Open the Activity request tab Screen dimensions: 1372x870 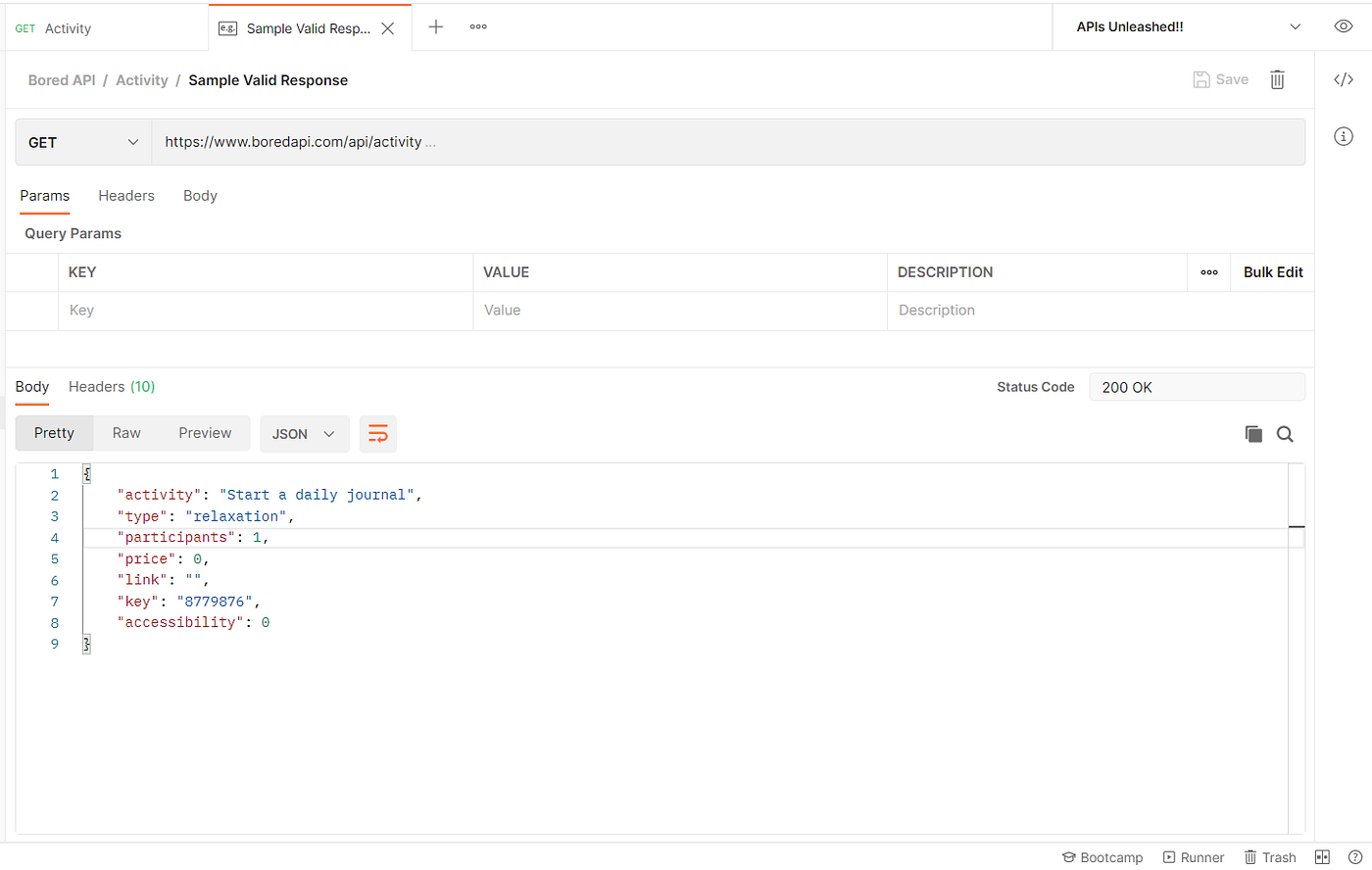pyautogui.click(x=68, y=27)
